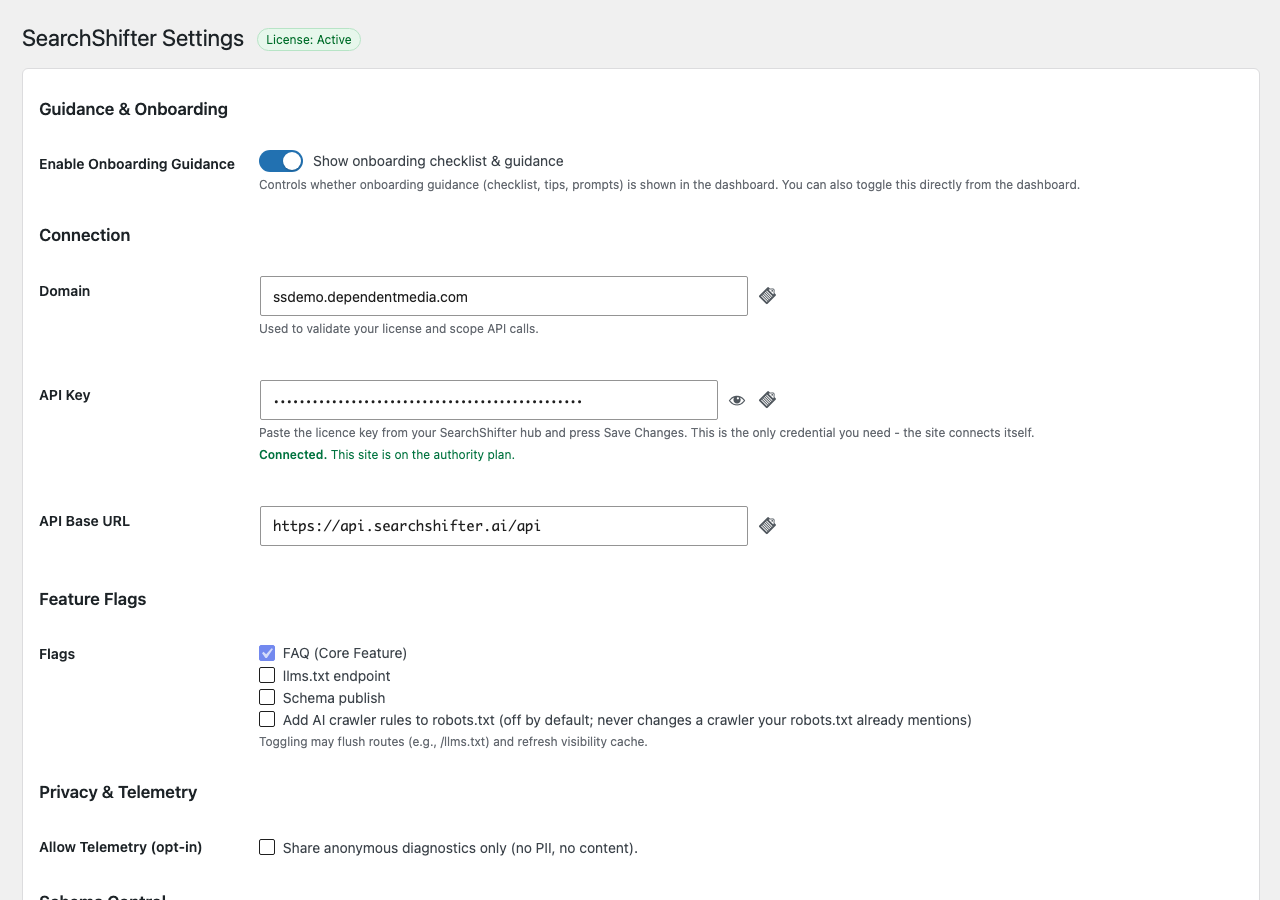Screen dimensions: 1280x900
Task: Click the Enable Onboarding Guidance row label
Action: click(137, 164)
